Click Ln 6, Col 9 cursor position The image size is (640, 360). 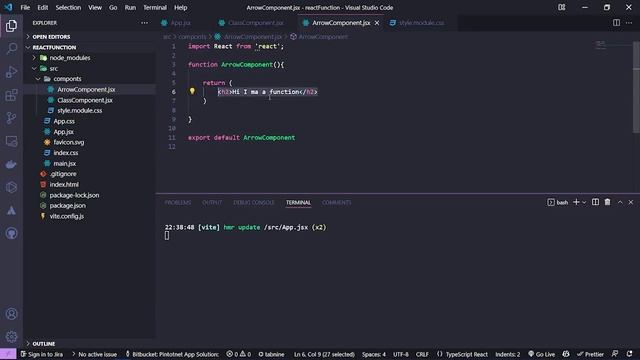324,354
